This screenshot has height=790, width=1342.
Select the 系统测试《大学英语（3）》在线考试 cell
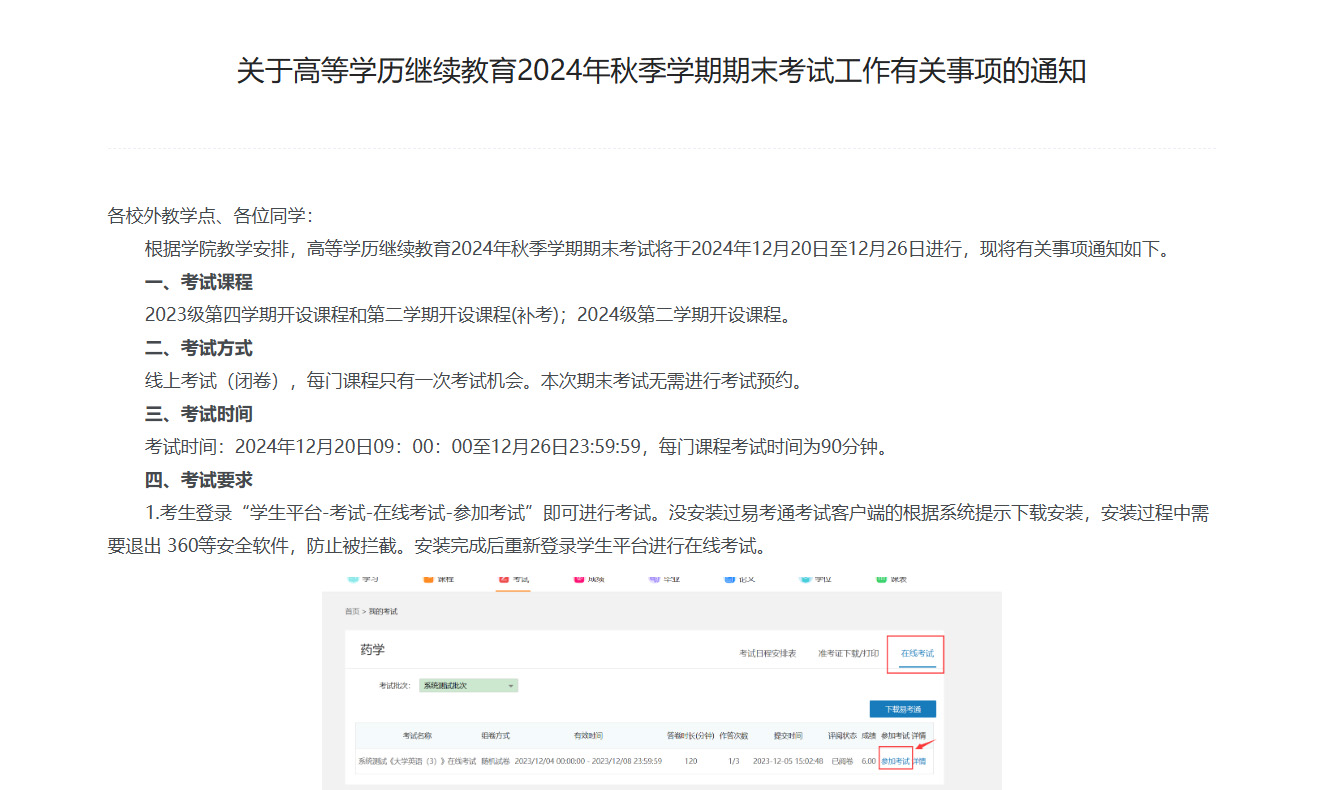(x=416, y=761)
